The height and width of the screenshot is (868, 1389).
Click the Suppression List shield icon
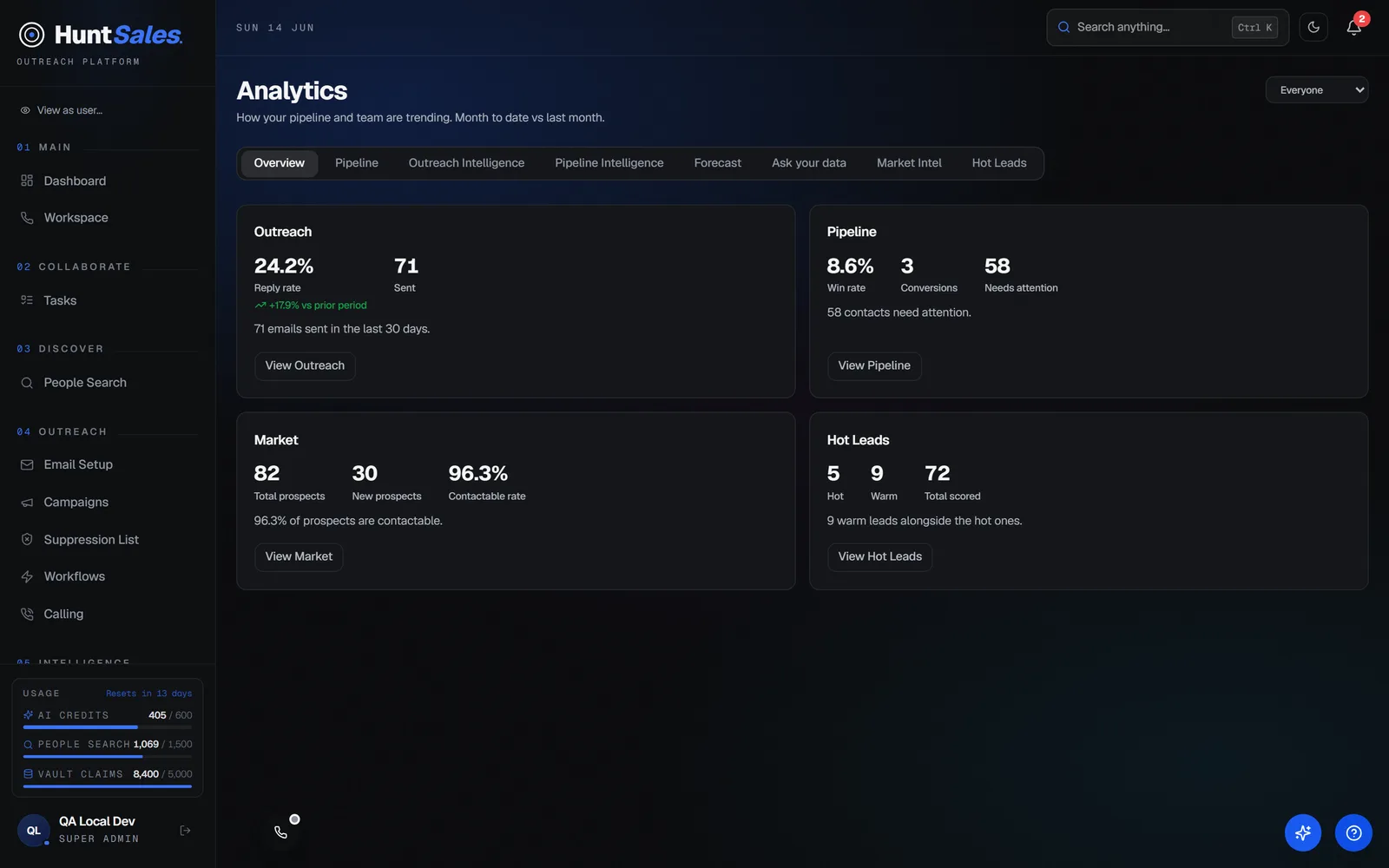(27, 540)
